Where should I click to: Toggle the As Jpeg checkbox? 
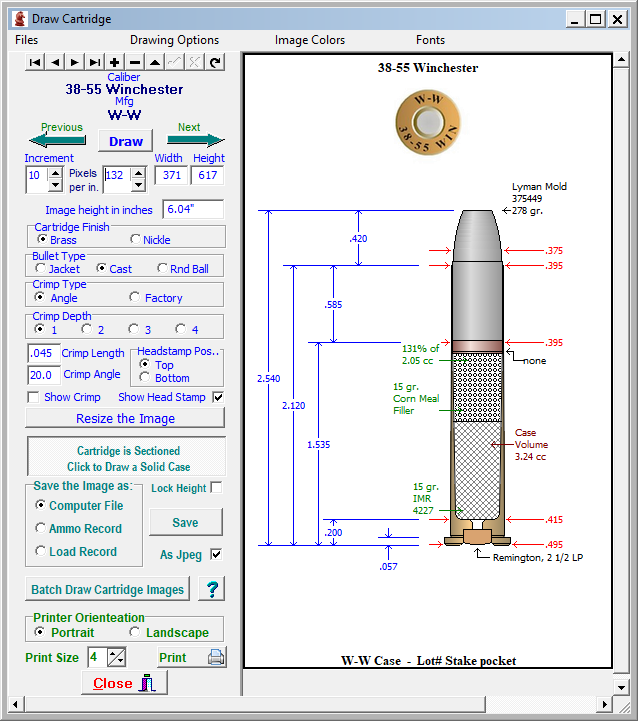pyautogui.click(x=216, y=554)
